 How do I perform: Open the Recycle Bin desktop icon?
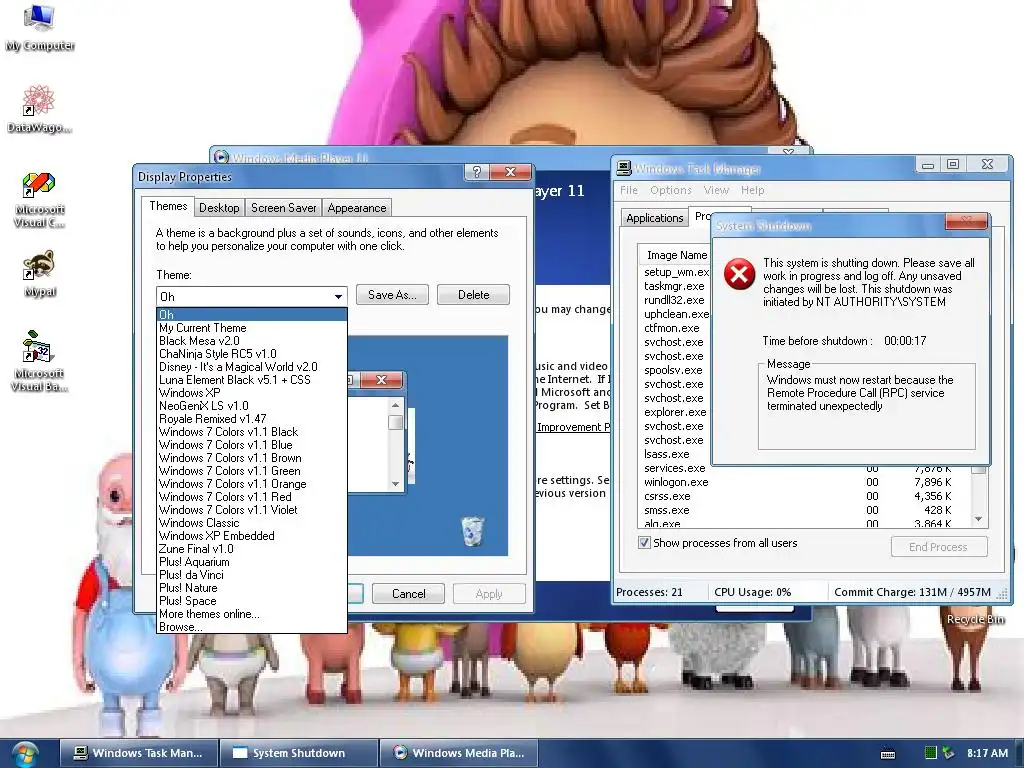click(975, 618)
